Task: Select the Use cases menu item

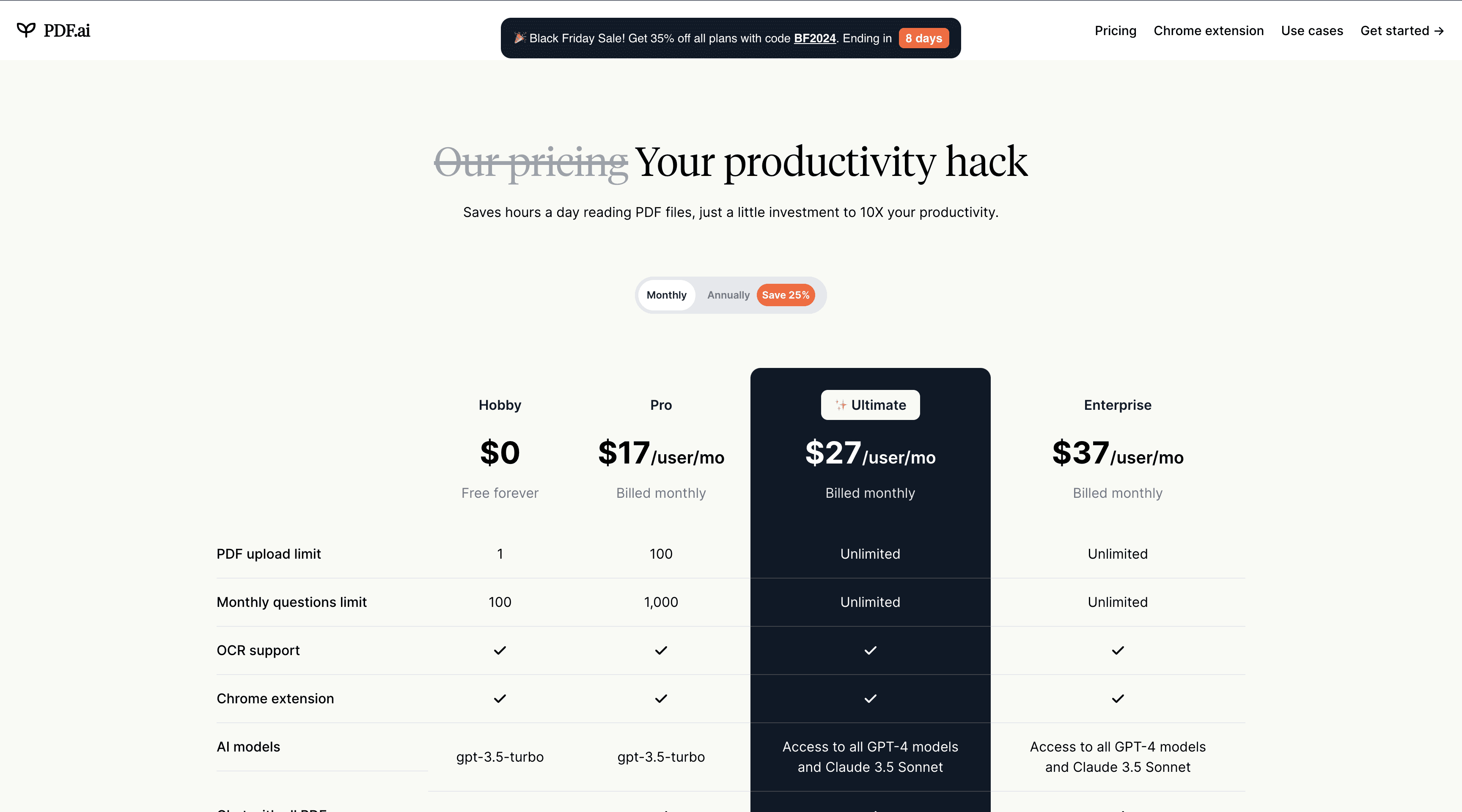Action: tap(1312, 30)
